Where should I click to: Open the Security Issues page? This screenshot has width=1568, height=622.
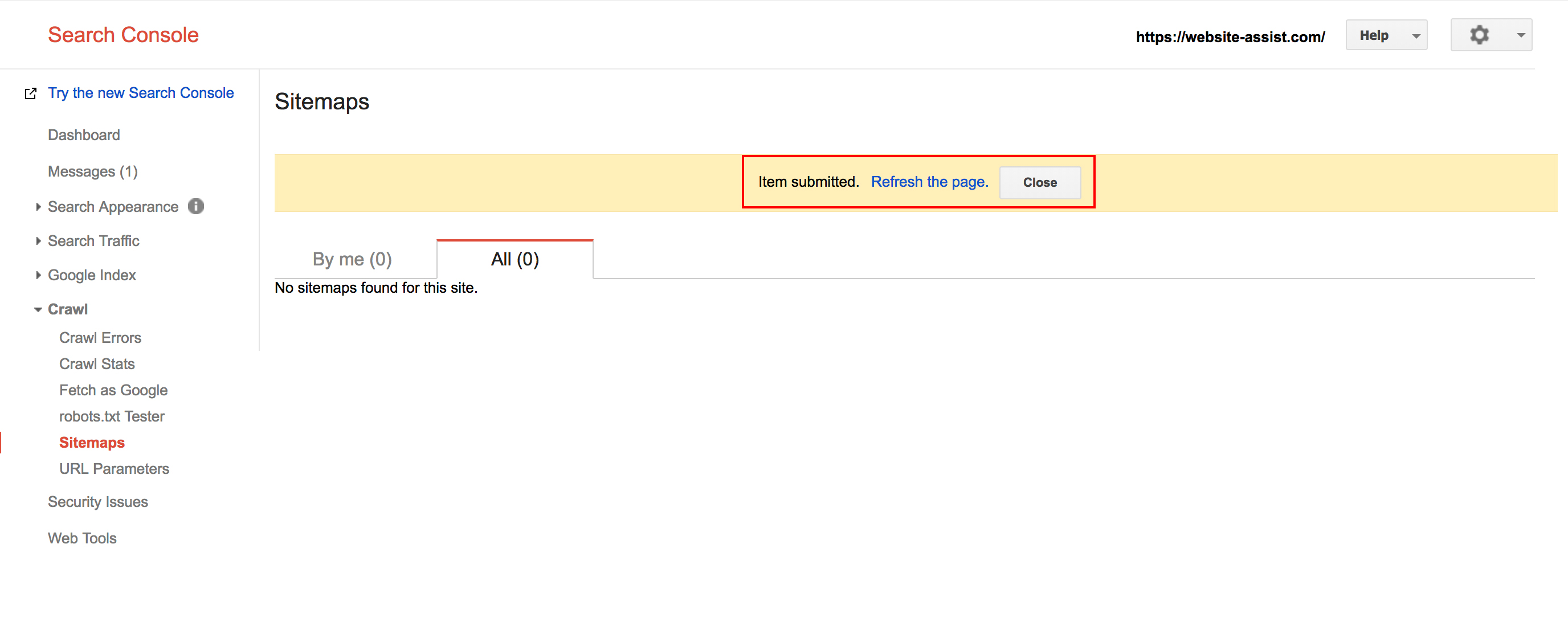point(97,501)
